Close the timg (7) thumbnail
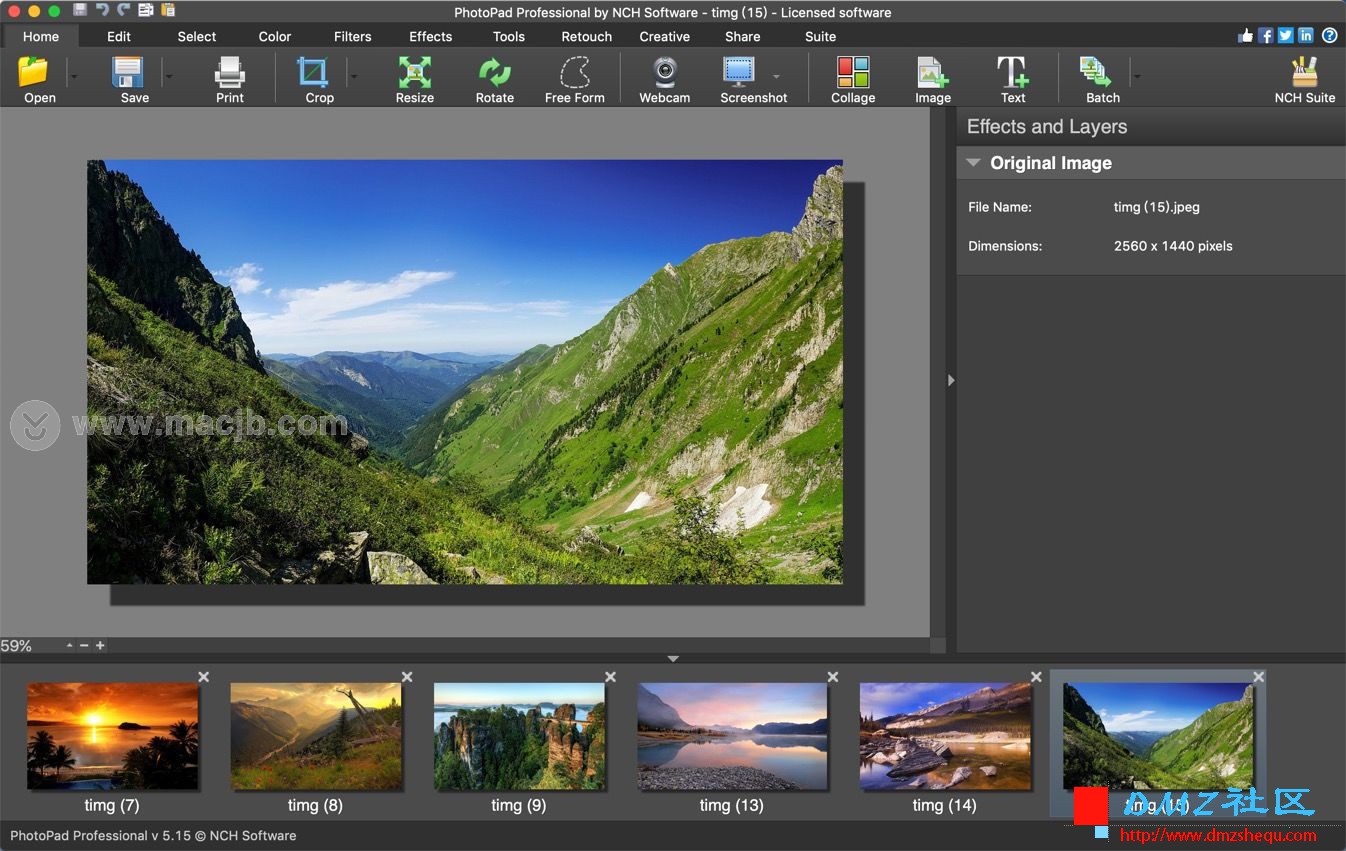The height and width of the screenshot is (851, 1346). [x=204, y=677]
